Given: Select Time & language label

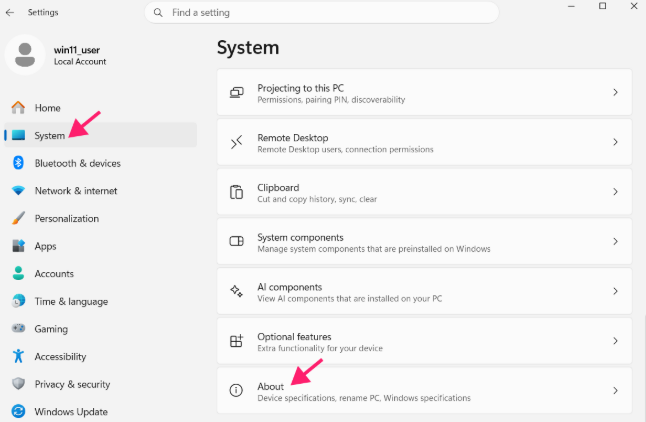Looking at the screenshot, I should (71, 302).
